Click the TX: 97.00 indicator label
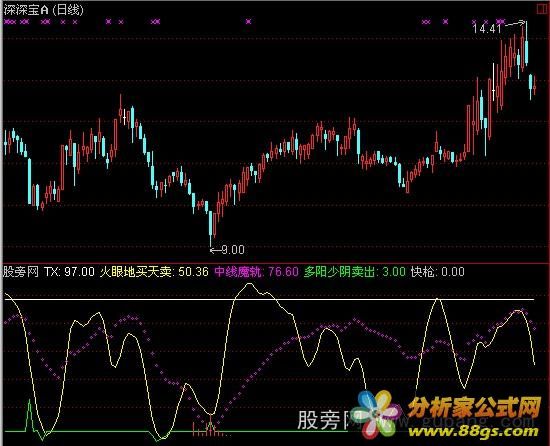 coord(69,272)
